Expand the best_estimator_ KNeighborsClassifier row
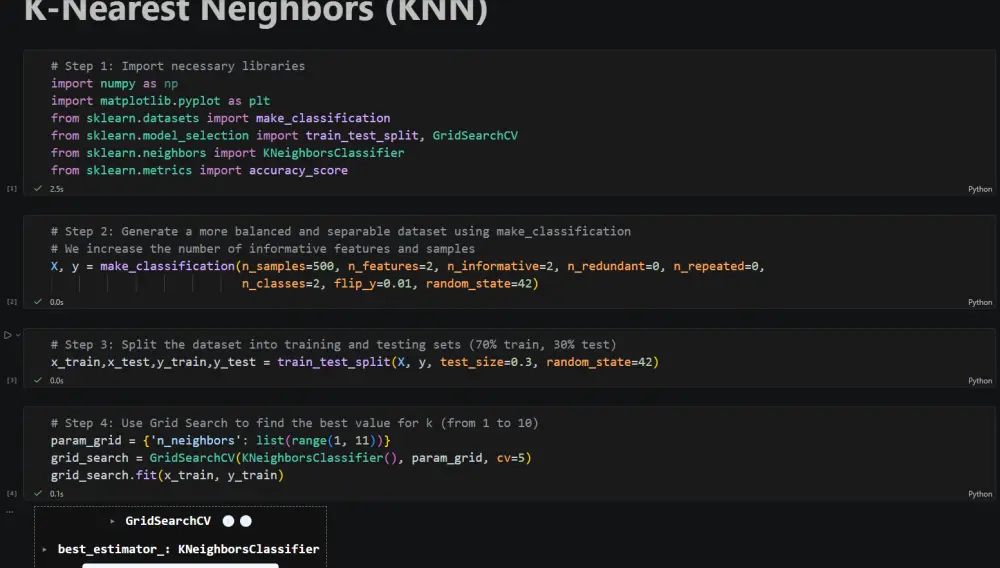 click(x=44, y=549)
